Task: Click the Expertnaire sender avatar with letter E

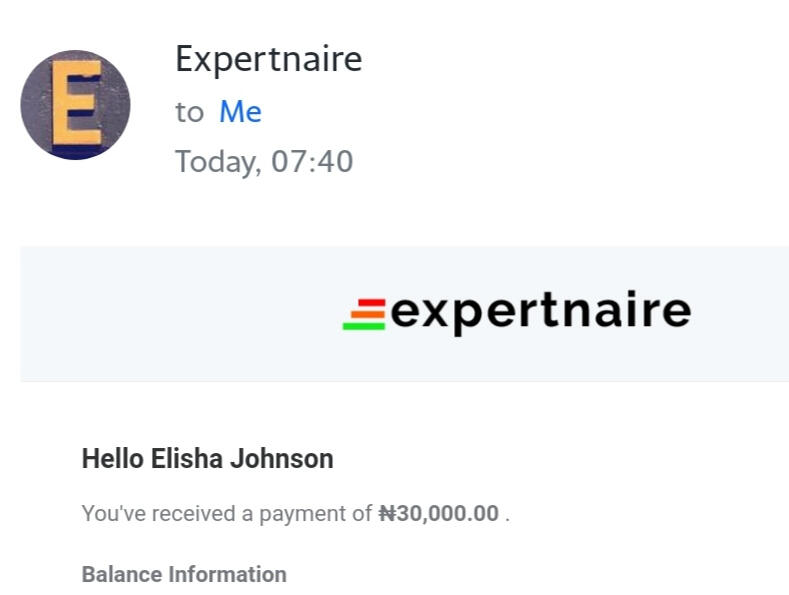Action: [x=75, y=105]
